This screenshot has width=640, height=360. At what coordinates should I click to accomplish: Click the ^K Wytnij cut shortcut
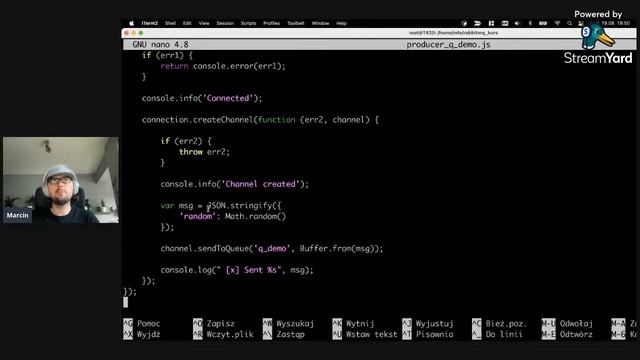tap(353, 324)
